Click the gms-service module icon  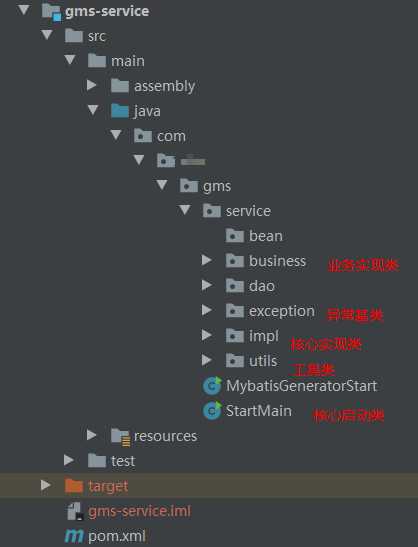point(51,12)
